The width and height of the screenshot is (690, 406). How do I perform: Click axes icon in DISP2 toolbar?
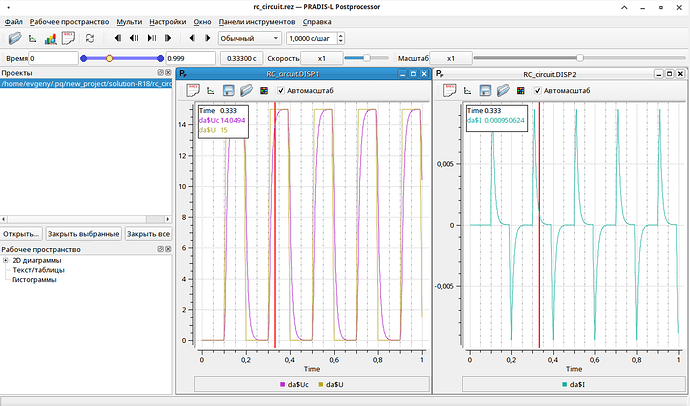pyautogui.click(x=467, y=91)
